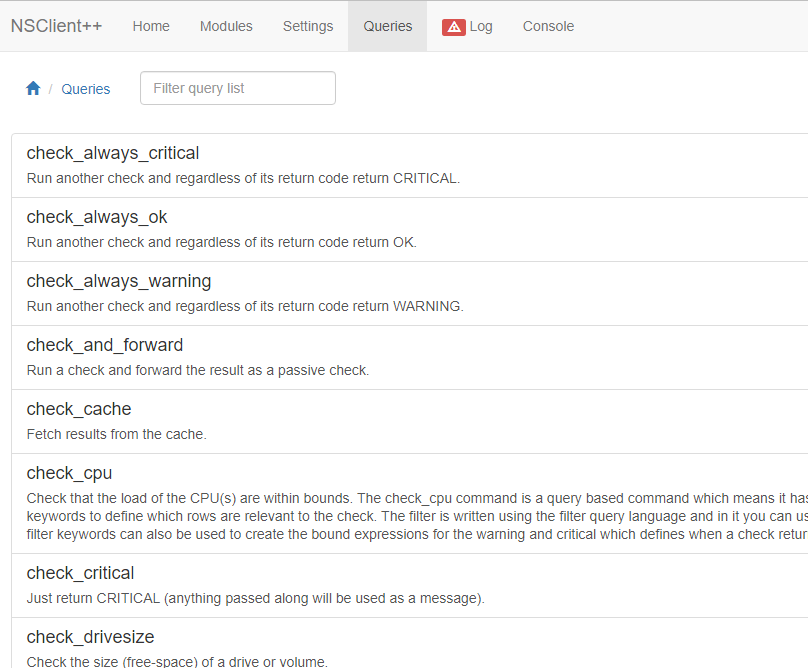Open the Settings navigation tab
This screenshot has height=668, width=808.
click(308, 26)
